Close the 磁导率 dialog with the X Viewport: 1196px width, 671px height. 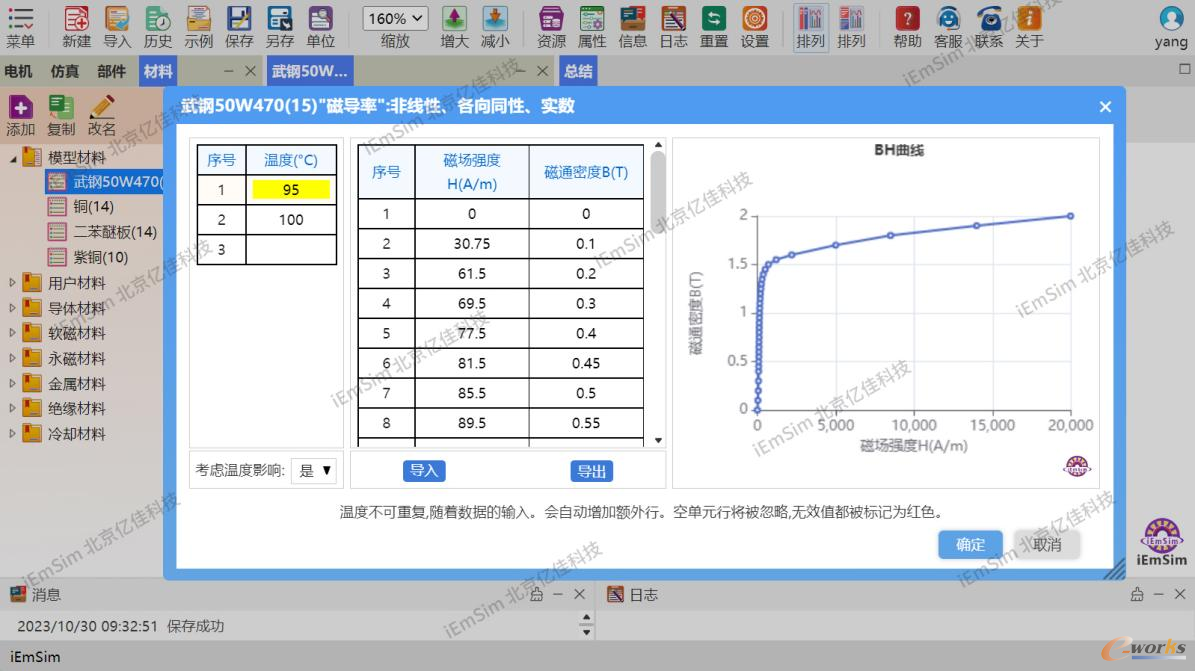tap(1105, 107)
